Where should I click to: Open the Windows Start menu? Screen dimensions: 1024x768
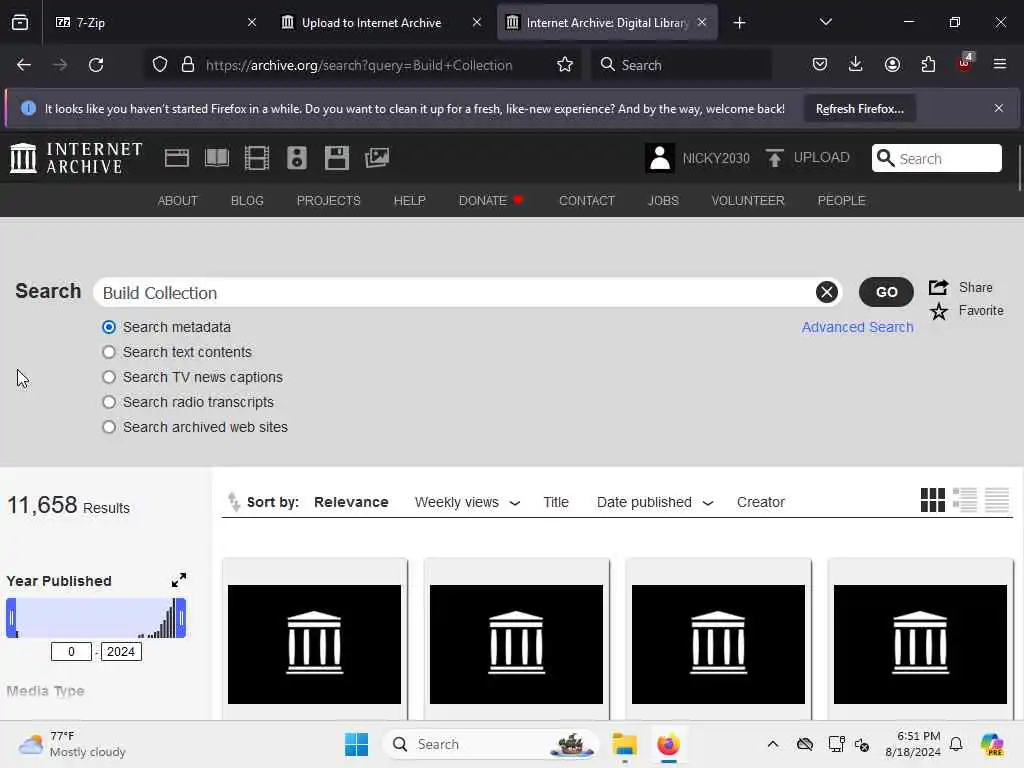click(357, 744)
